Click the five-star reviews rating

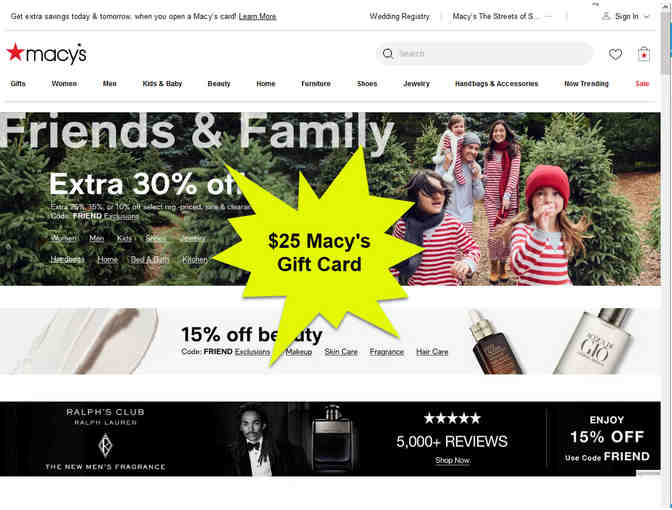coord(452,418)
